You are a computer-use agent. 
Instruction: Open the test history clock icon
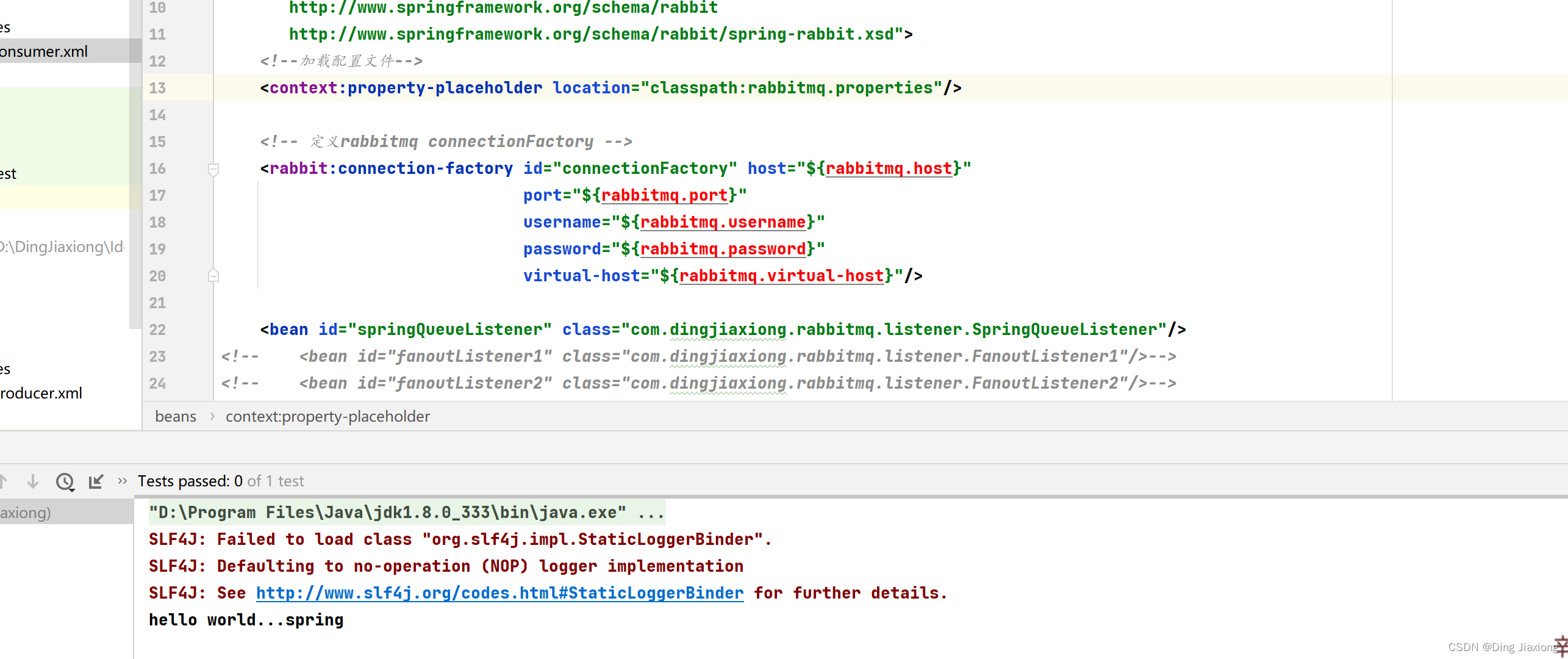click(65, 482)
